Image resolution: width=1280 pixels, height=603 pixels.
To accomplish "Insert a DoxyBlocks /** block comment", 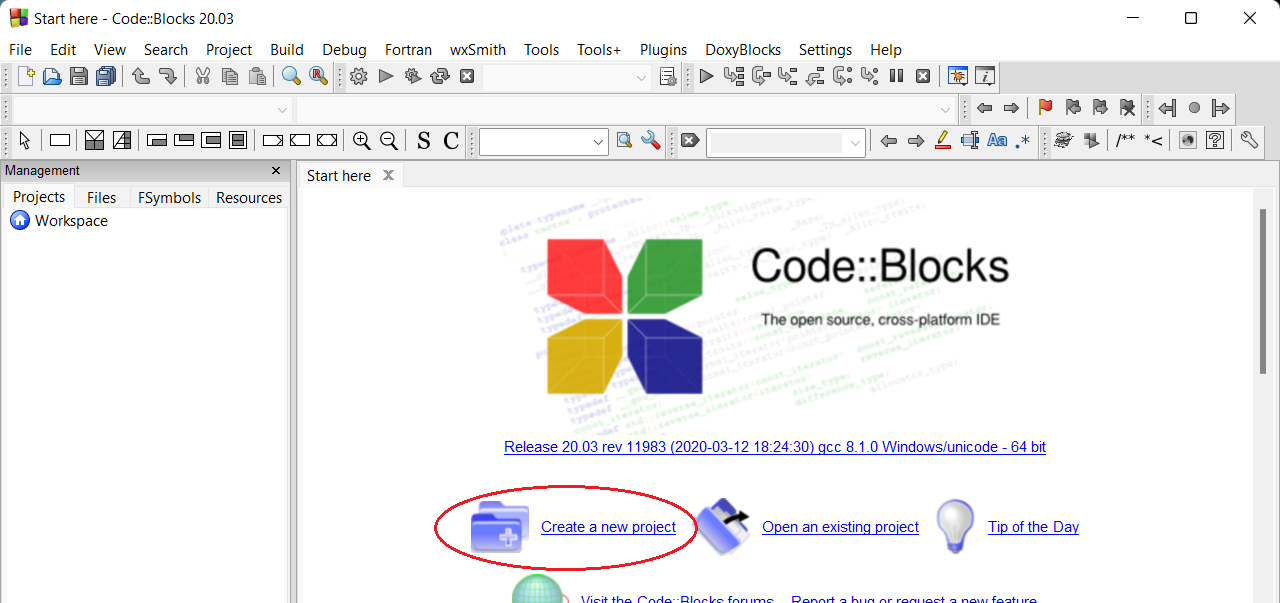I will [x=1126, y=141].
